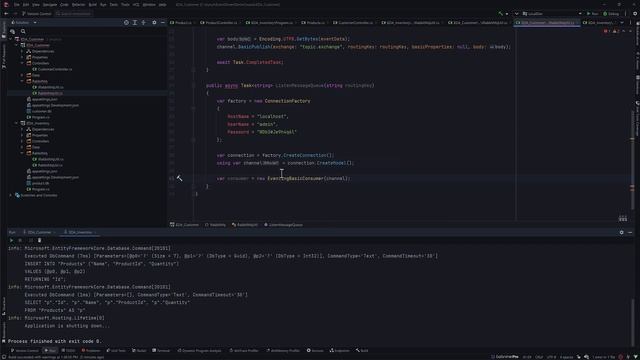Open the Unit Tests tool window
The height and width of the screenshot is (360, 640).
pyautogui.click(x=116, y=350)
